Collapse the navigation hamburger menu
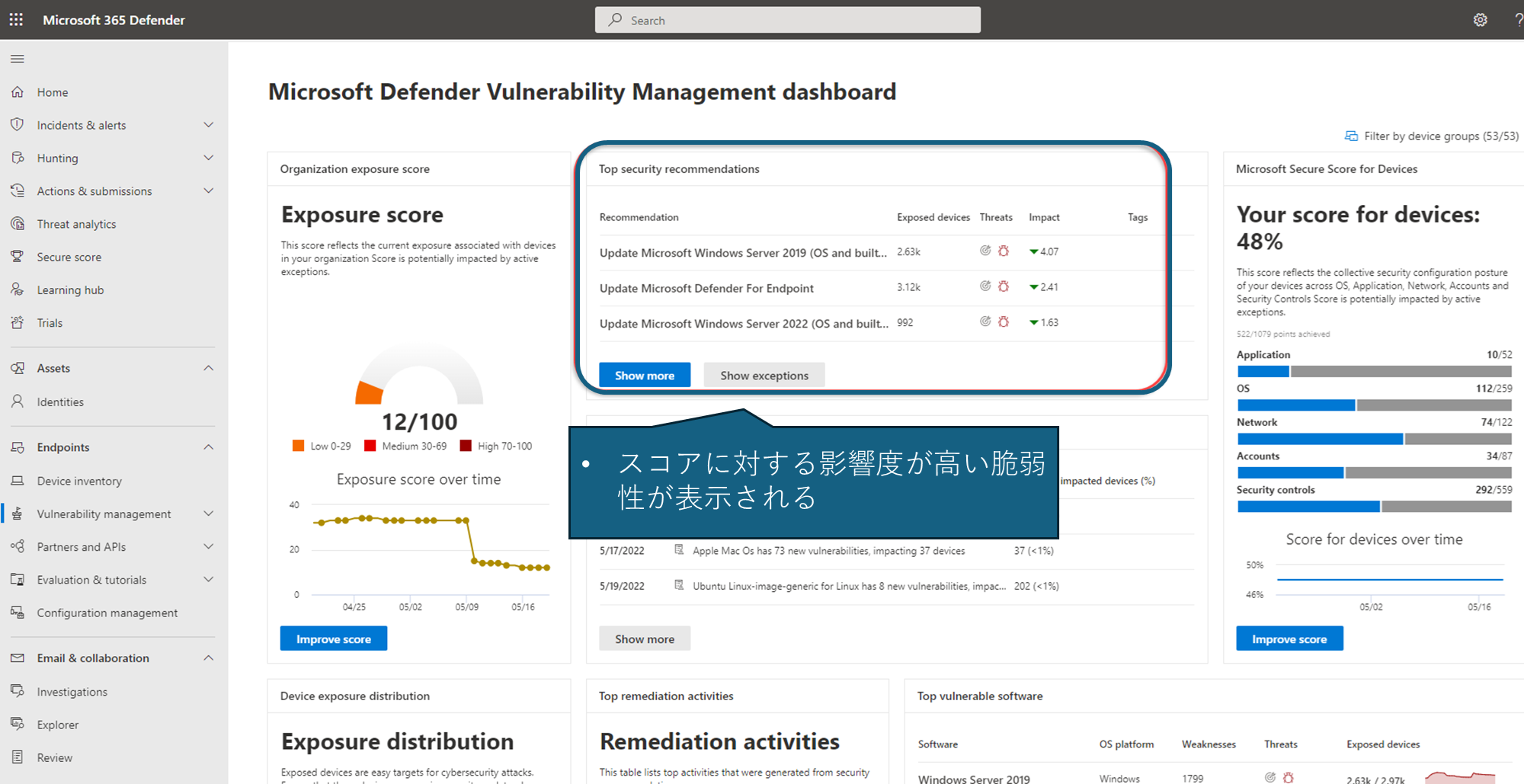Screen dimensions: 1524x784 pos(18,59)
